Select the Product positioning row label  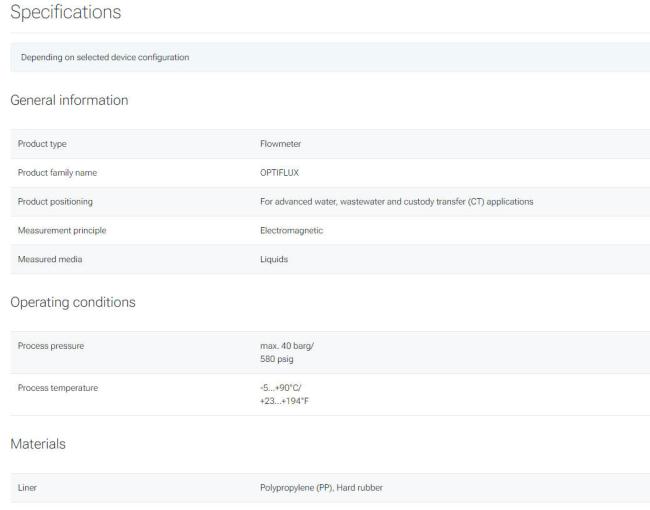coord(55,202)
